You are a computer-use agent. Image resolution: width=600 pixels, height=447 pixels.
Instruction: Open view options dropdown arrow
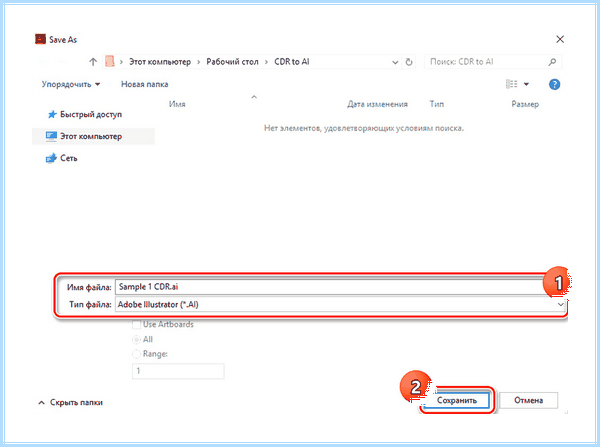pyautogui.click(x=526, y=84)
